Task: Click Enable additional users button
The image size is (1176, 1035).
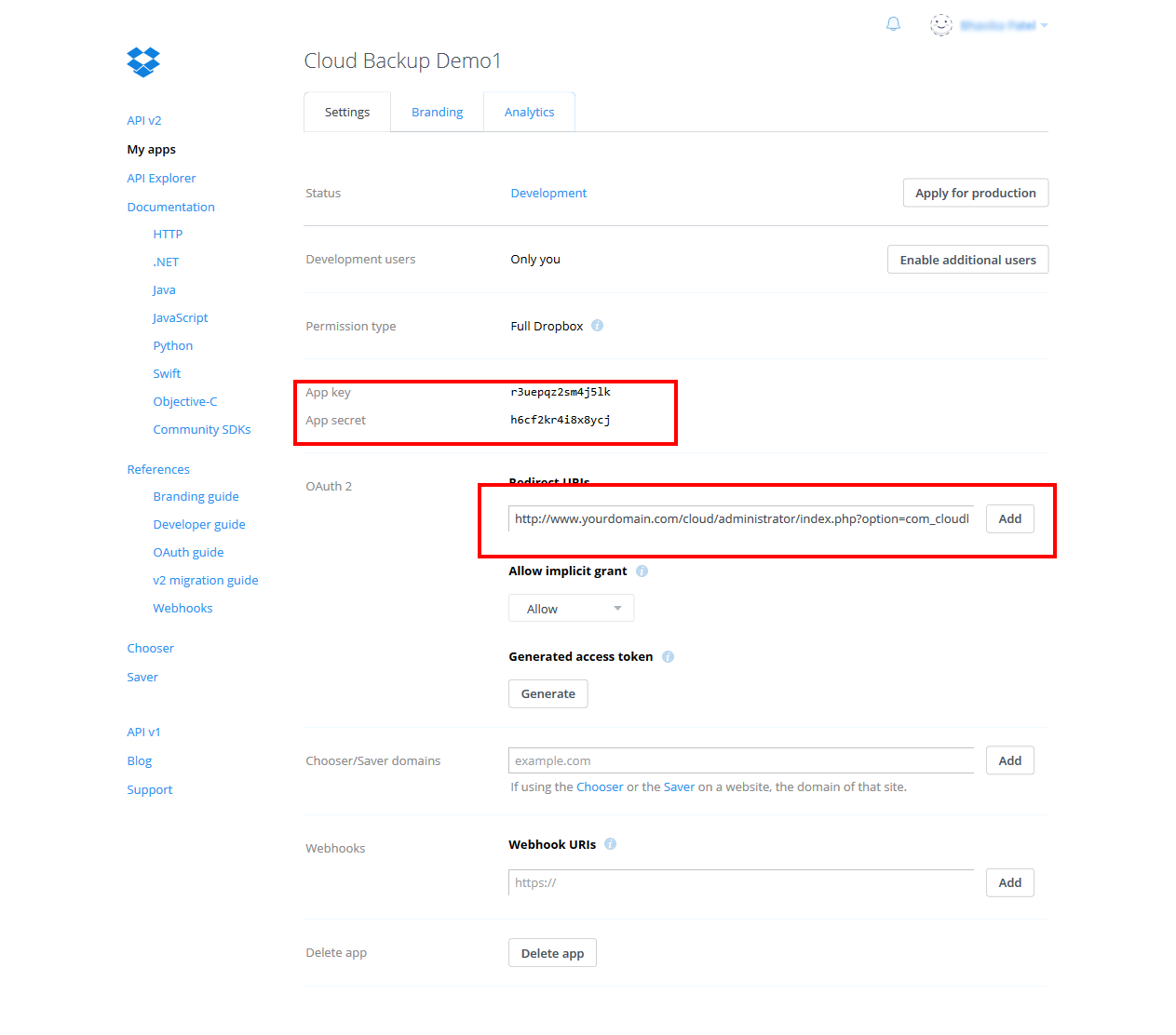Action: tap(968, 260)
